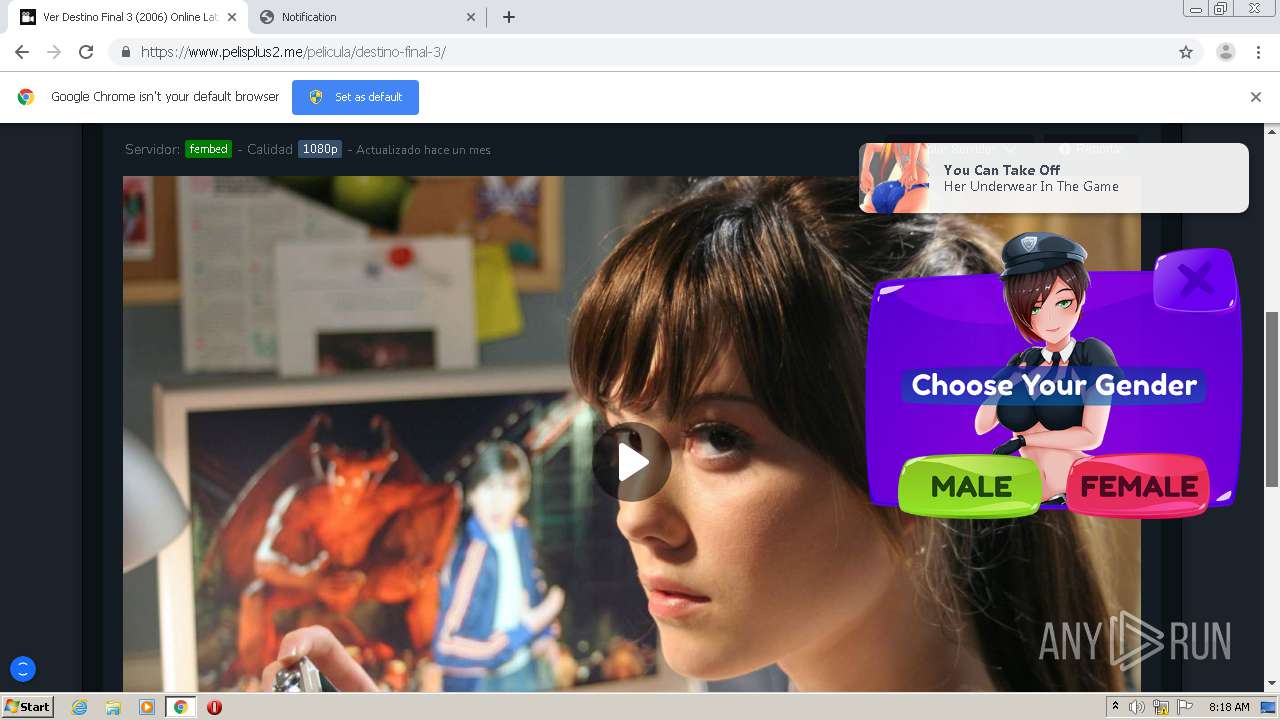Click the Servidor label

pos(152,149)
